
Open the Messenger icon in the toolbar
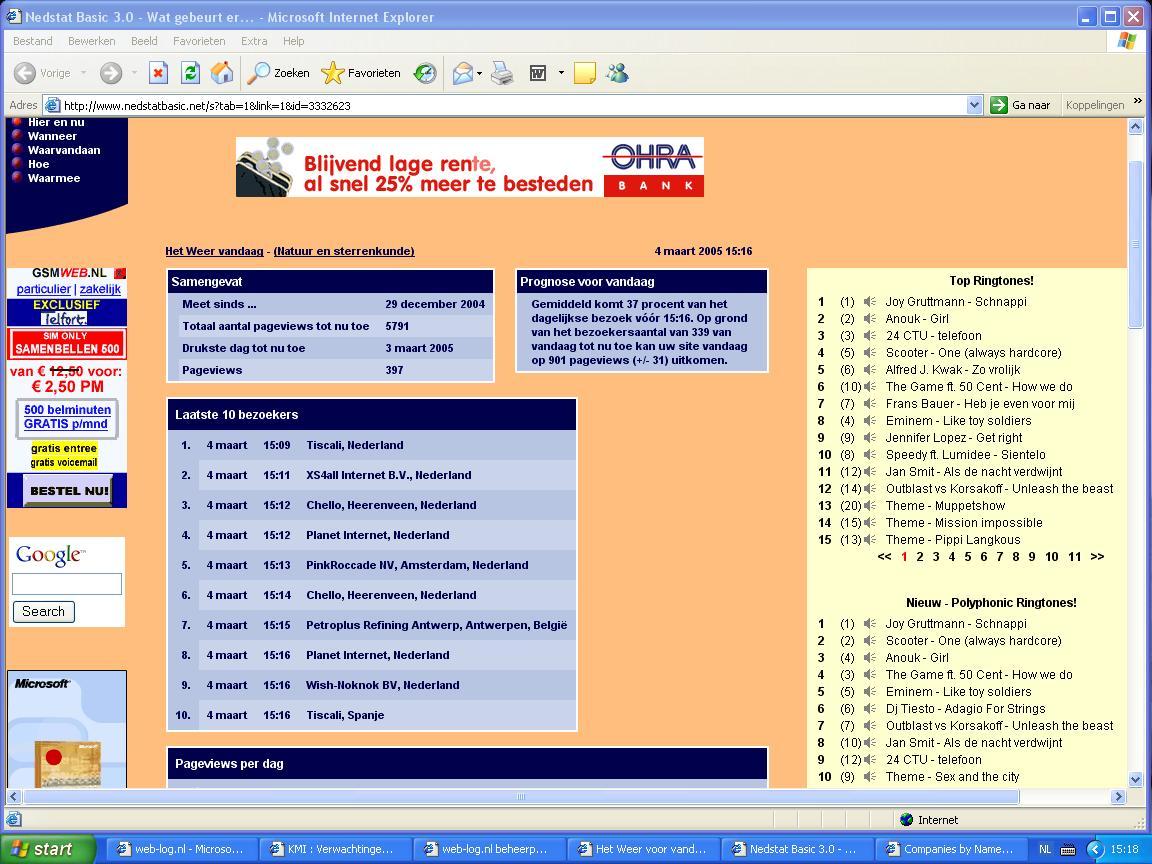(x=617, y=73)
